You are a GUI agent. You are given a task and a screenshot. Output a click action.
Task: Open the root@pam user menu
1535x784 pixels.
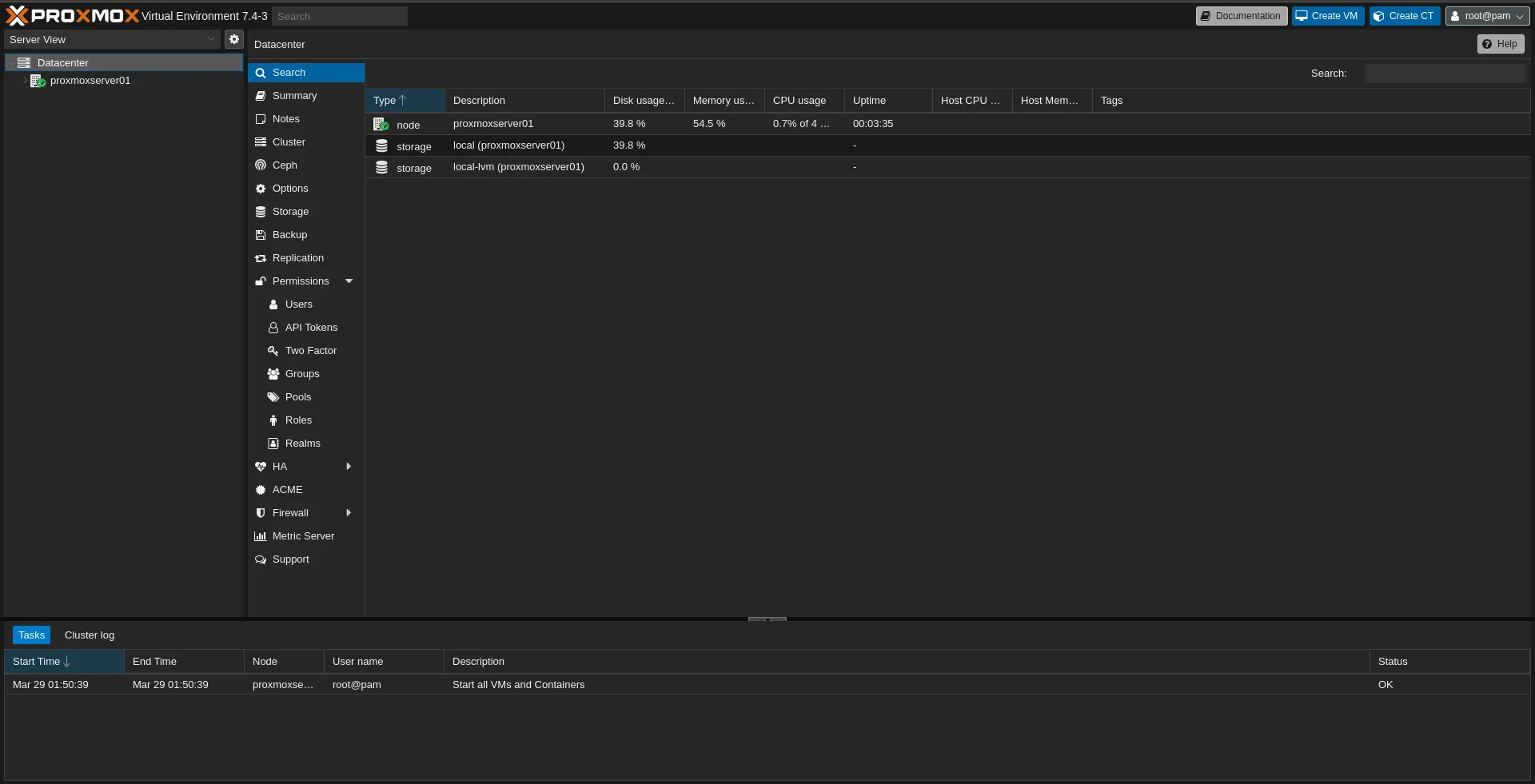pyautogui.click(x=1486, y=16)
